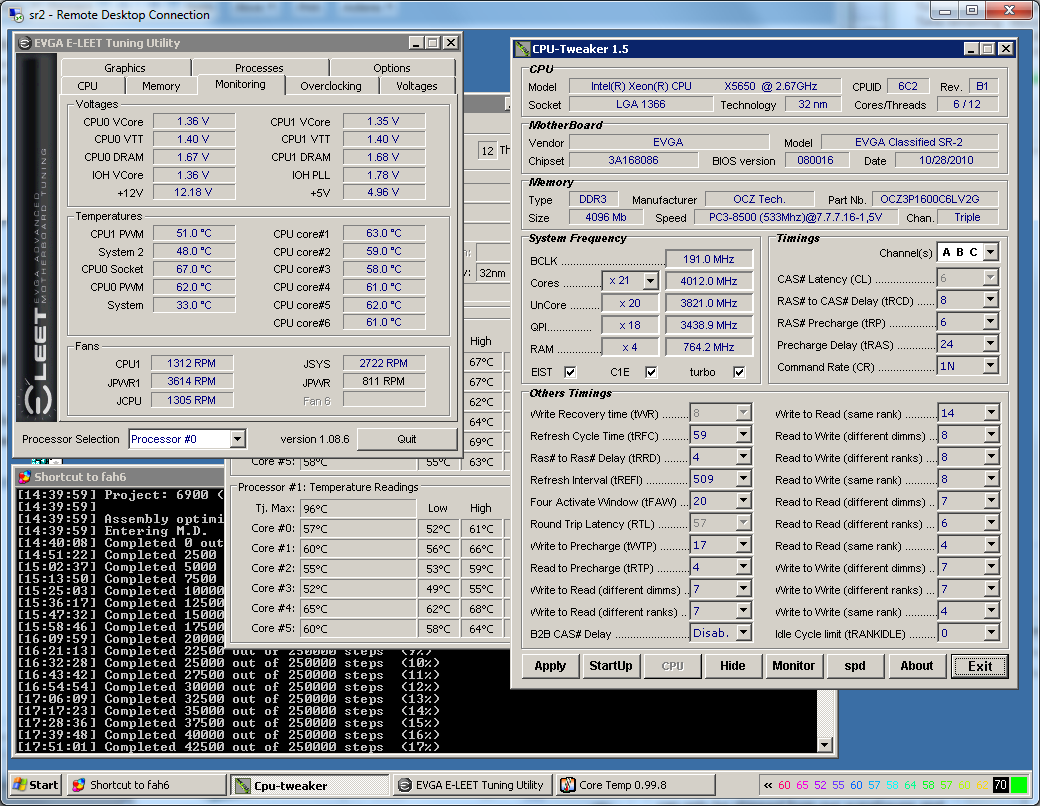Click the spd button
Viewport: 1040px width, 806px height.
855,666
